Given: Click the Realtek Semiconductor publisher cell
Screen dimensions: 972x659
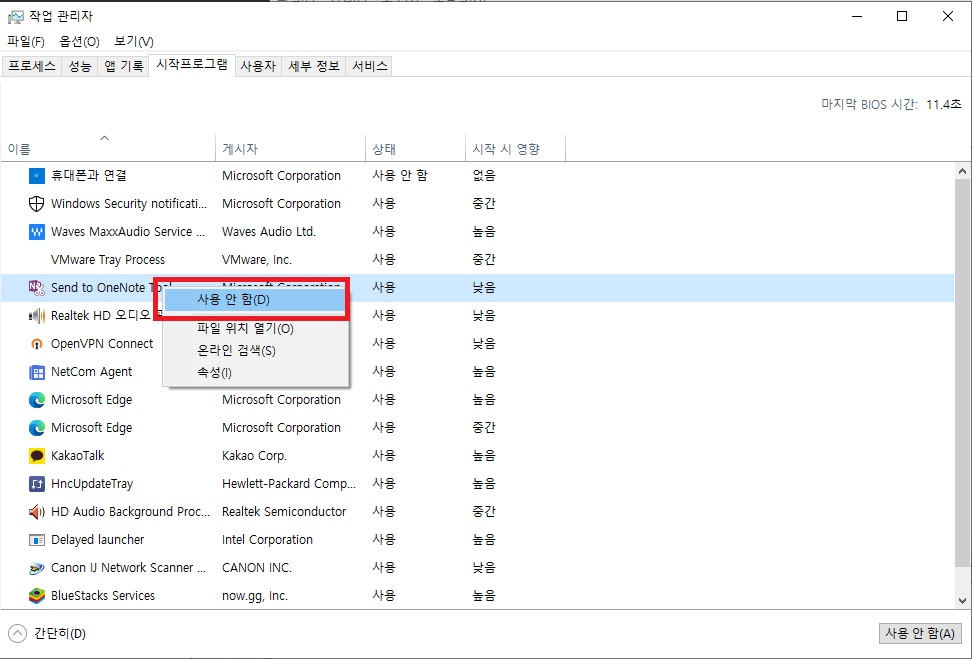Looking at the screenshot, I should pos(284,512).
